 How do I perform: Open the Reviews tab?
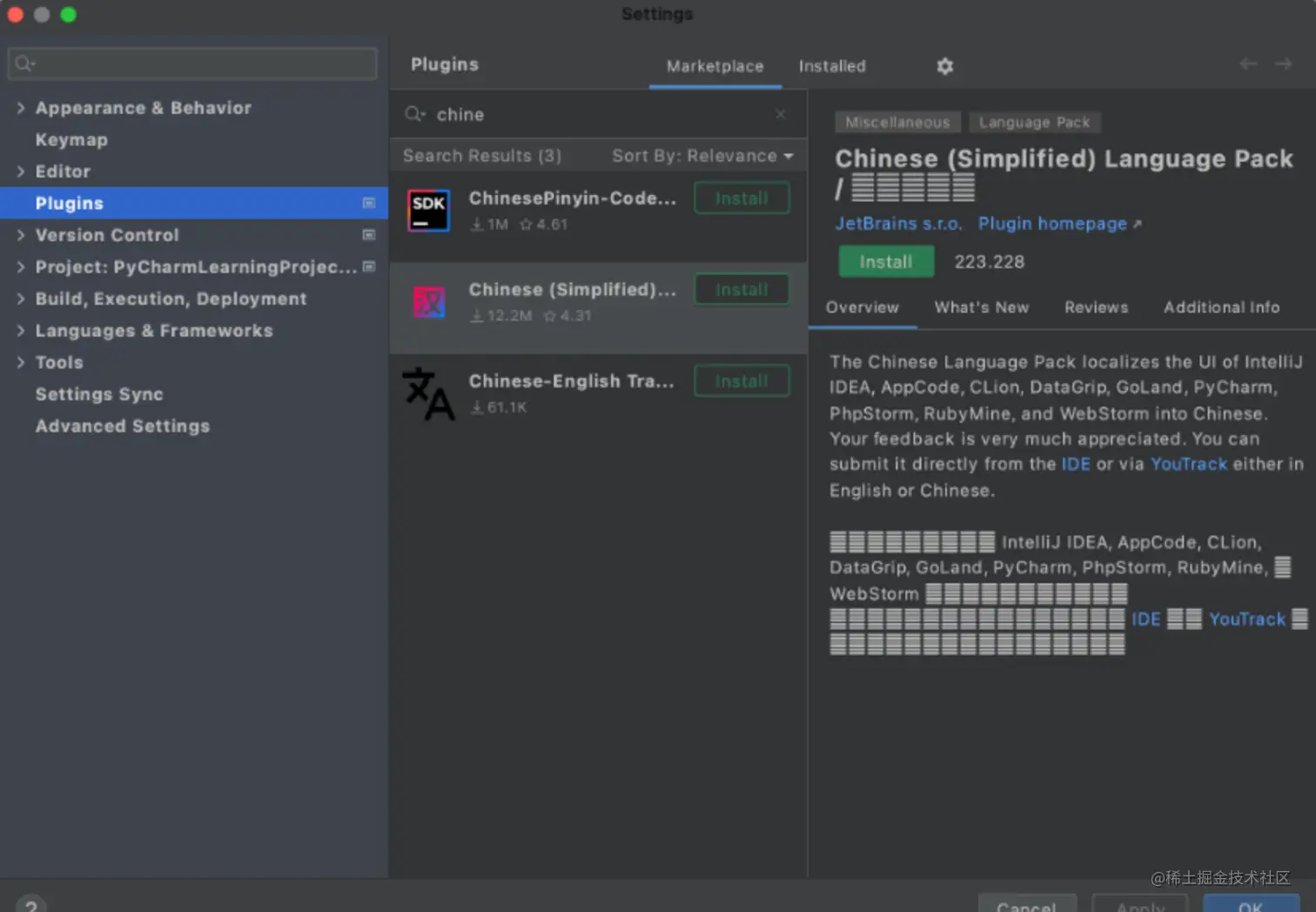pos(1096,307)
